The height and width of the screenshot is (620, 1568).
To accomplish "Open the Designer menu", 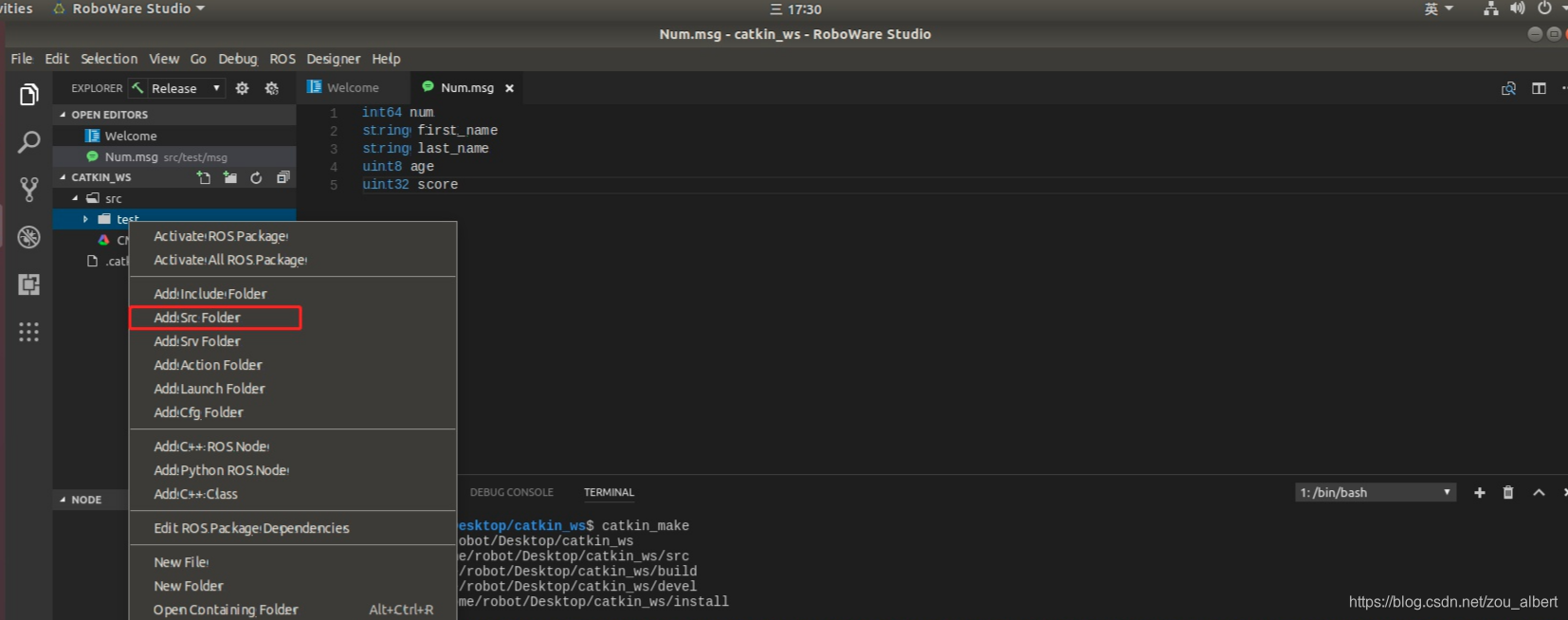I will (334, 59).
